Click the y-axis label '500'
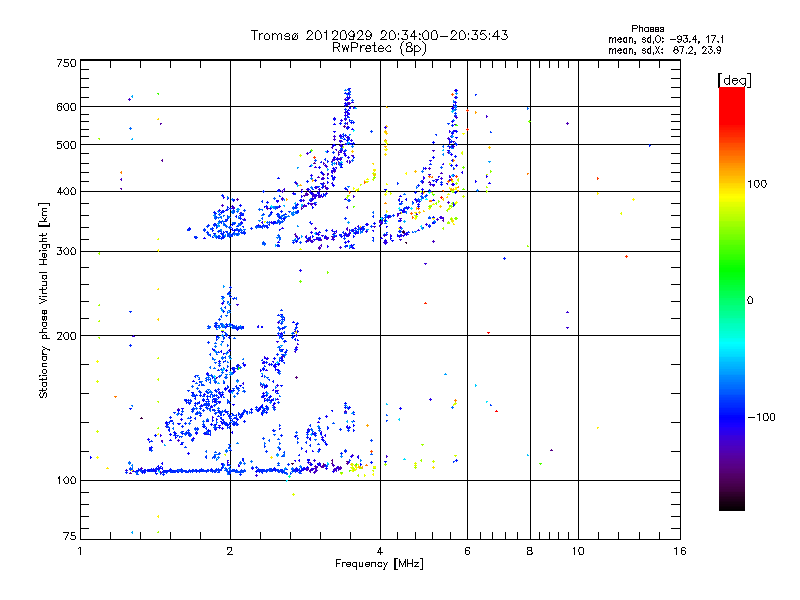Image resolution: width=800 pixels, height=600 pixels. (66, 145)
